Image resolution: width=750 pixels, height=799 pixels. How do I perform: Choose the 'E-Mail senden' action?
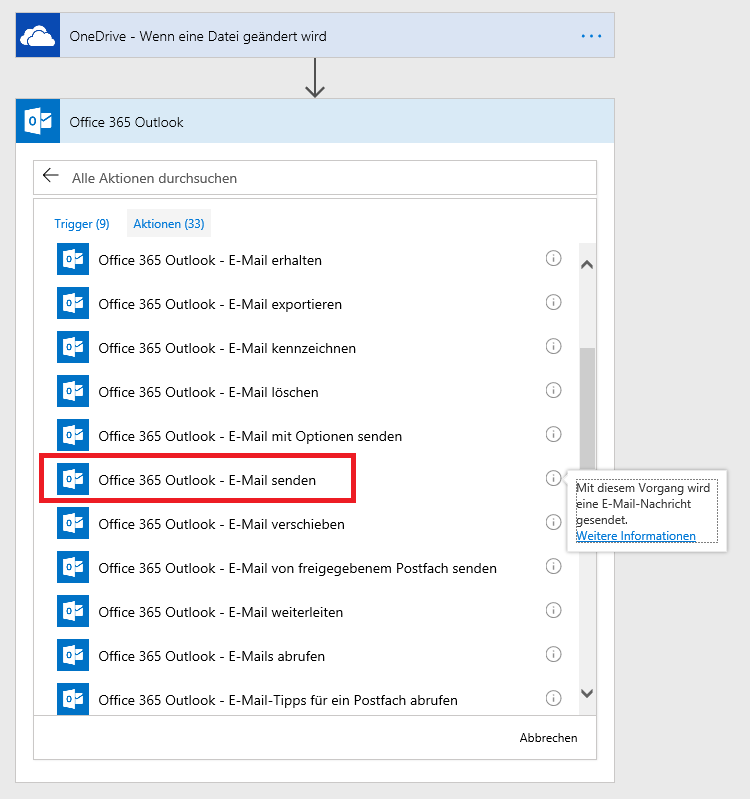(207, 480)
